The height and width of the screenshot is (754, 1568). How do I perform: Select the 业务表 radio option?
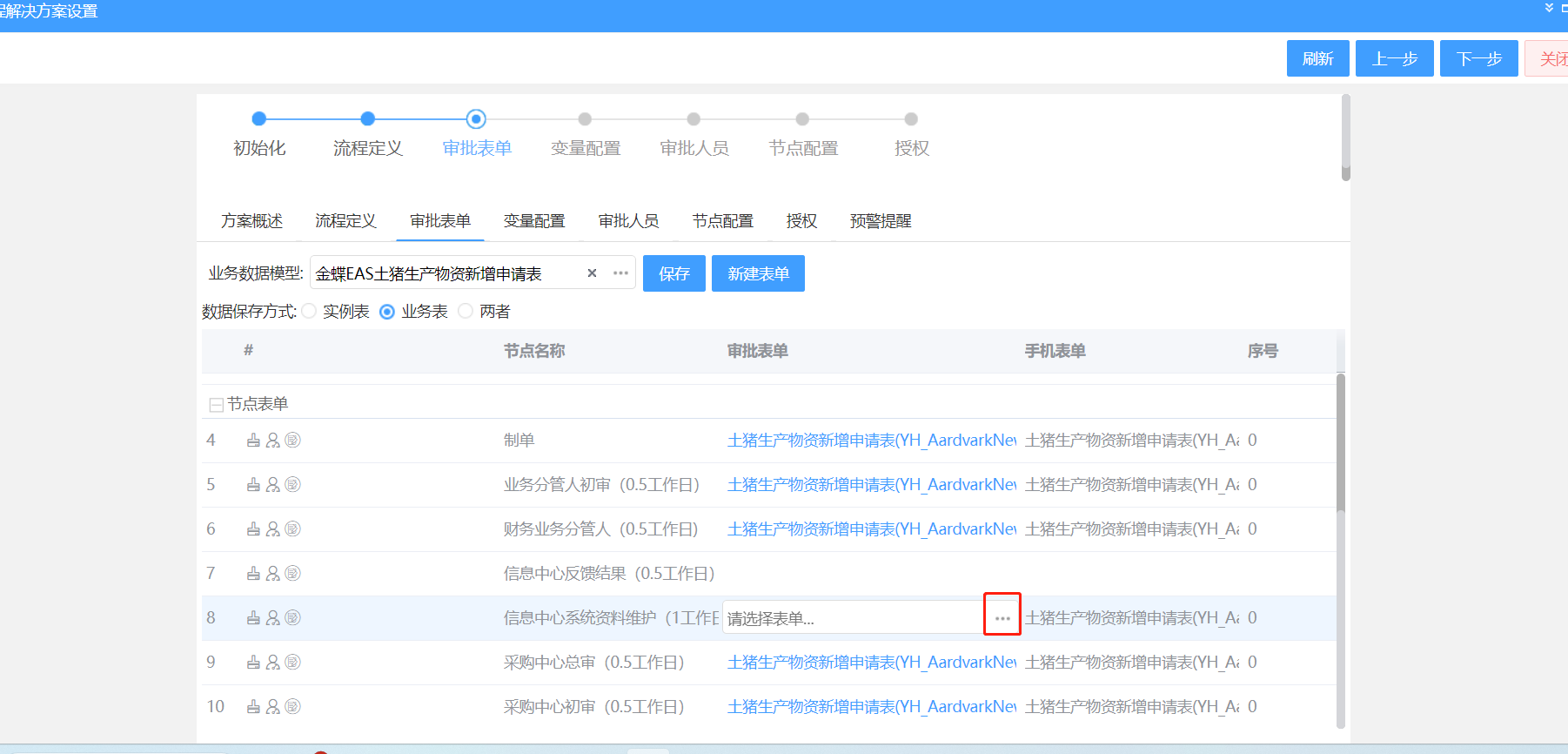click(x=387, y=312)
